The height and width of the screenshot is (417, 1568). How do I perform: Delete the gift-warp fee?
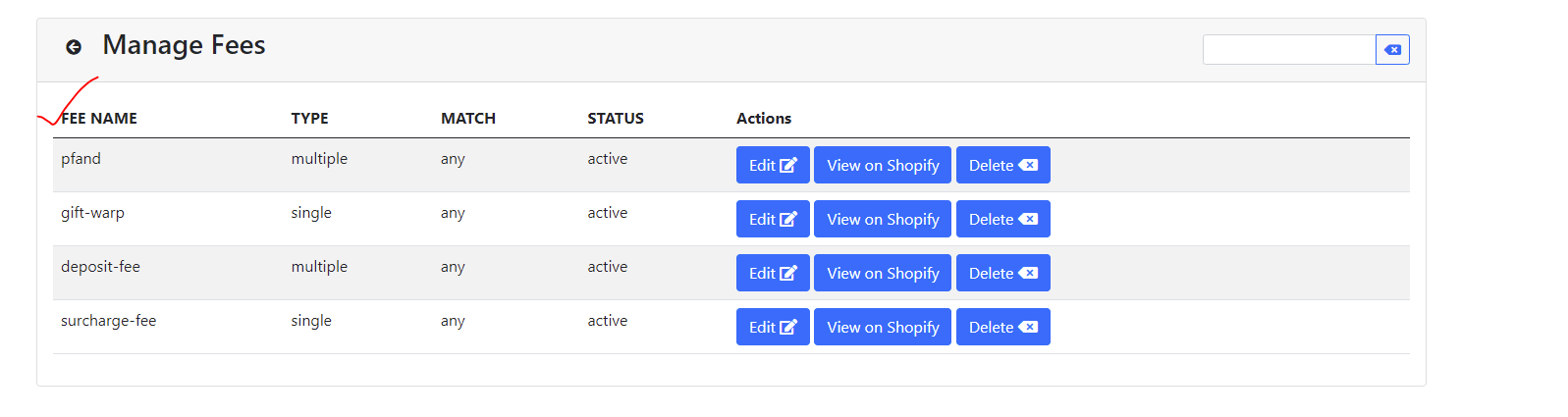pos(1003,219)
